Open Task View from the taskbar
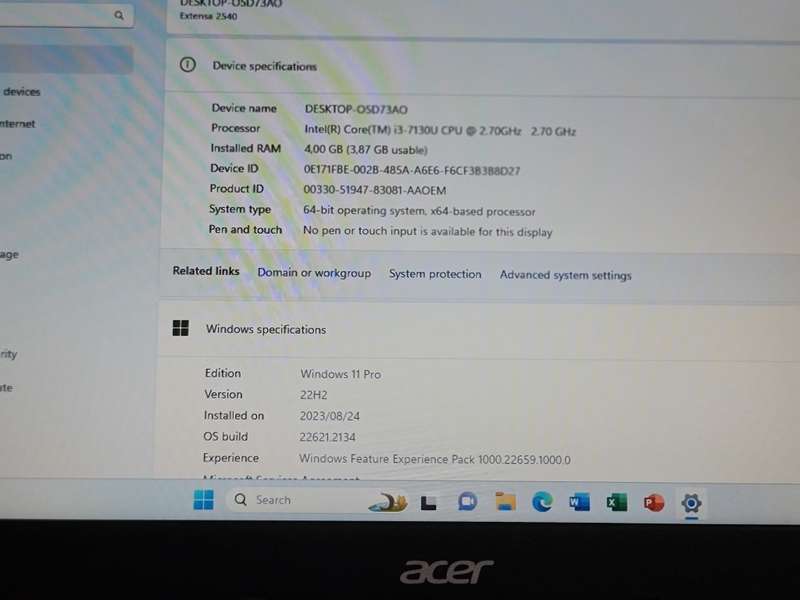The height and width of the screenshot is (600, 800). coord(428,503)
